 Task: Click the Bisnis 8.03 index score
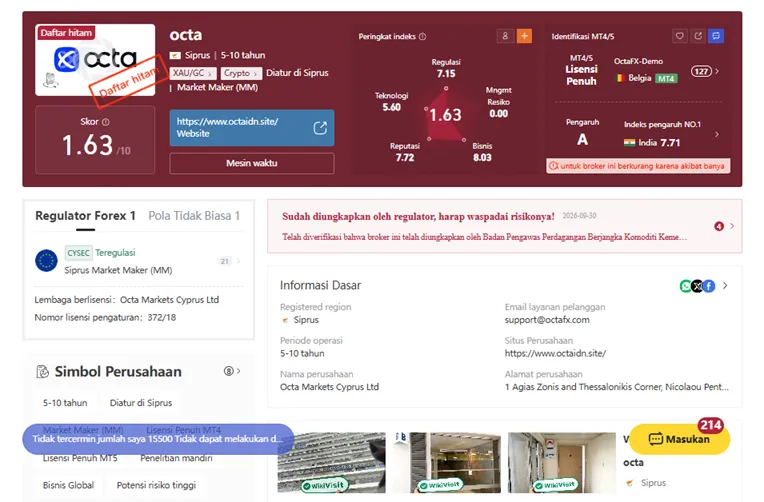tap(482, 152)
